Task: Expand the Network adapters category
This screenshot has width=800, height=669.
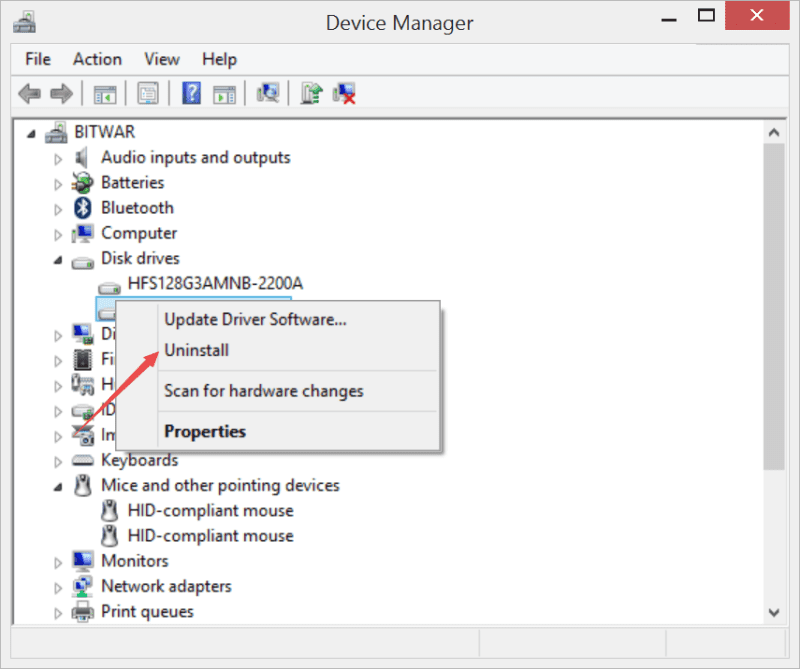Action: (x=58, y=588)
